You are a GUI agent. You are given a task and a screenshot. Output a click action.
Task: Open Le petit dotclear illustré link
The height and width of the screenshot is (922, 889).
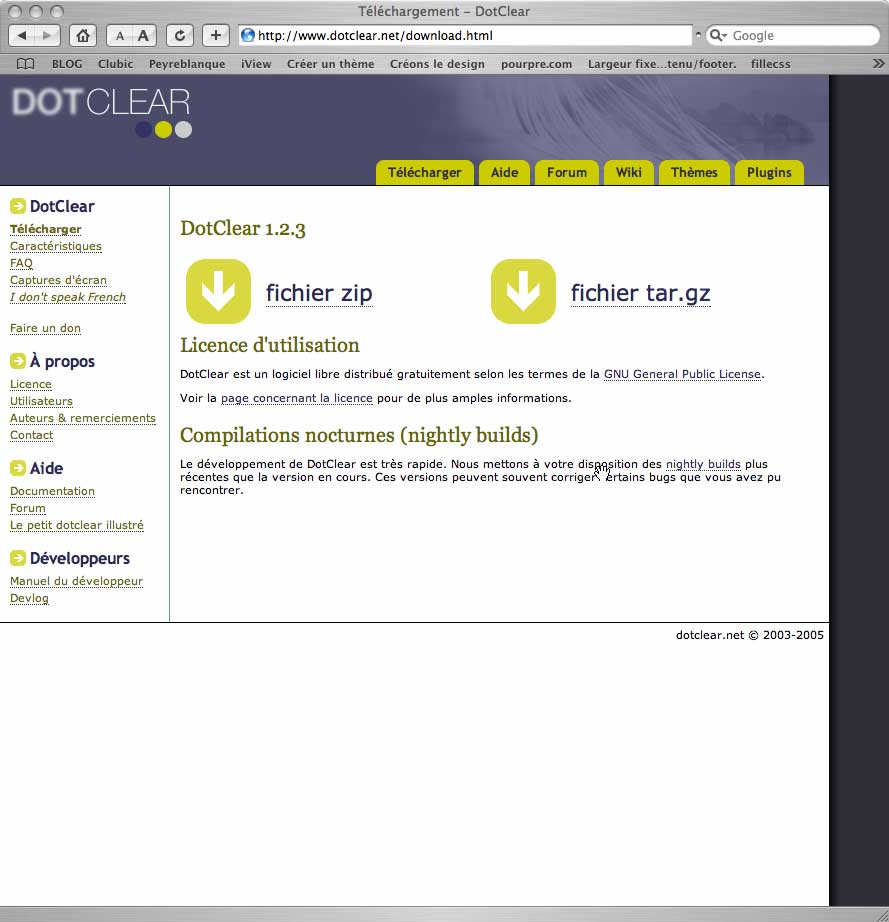[76, 525]
